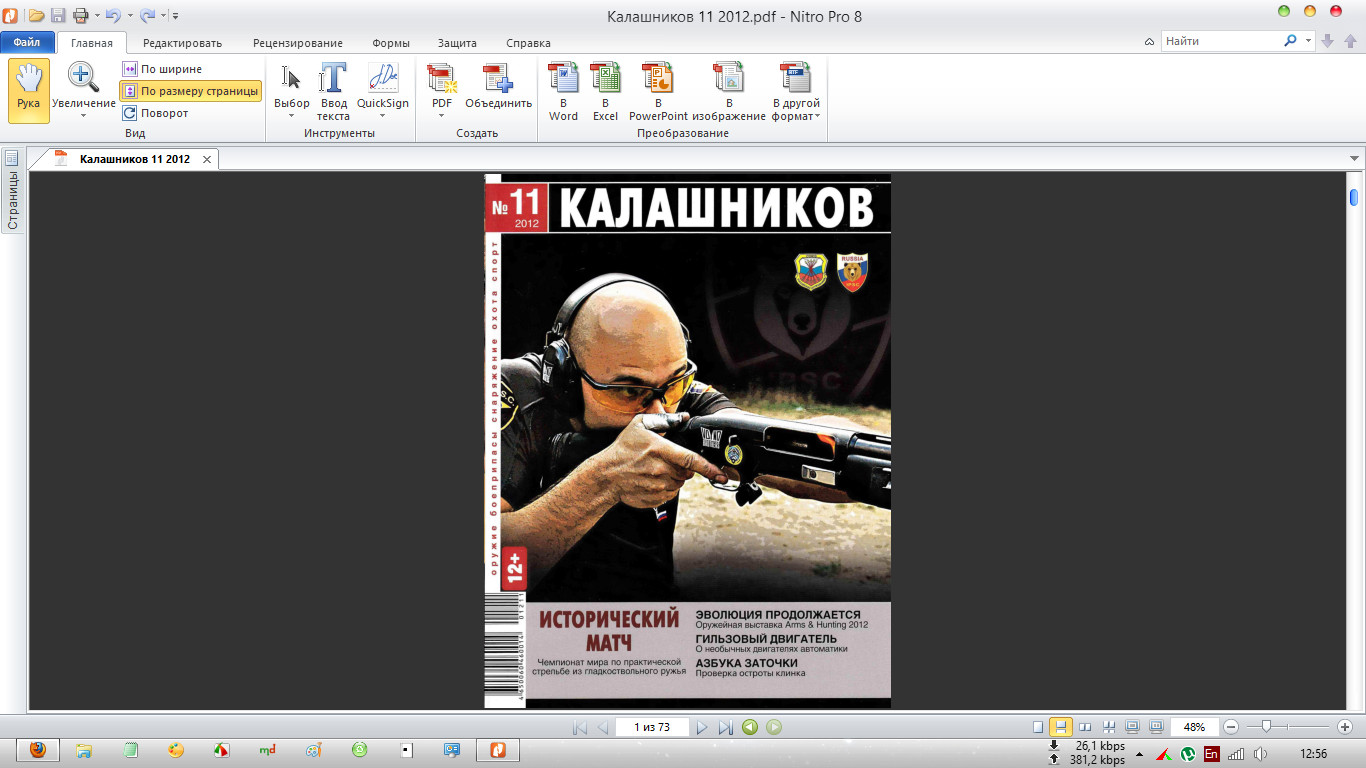Open the Формы ribbon tab
Viewport: 1366px width, 768px height.
[390, 43]
